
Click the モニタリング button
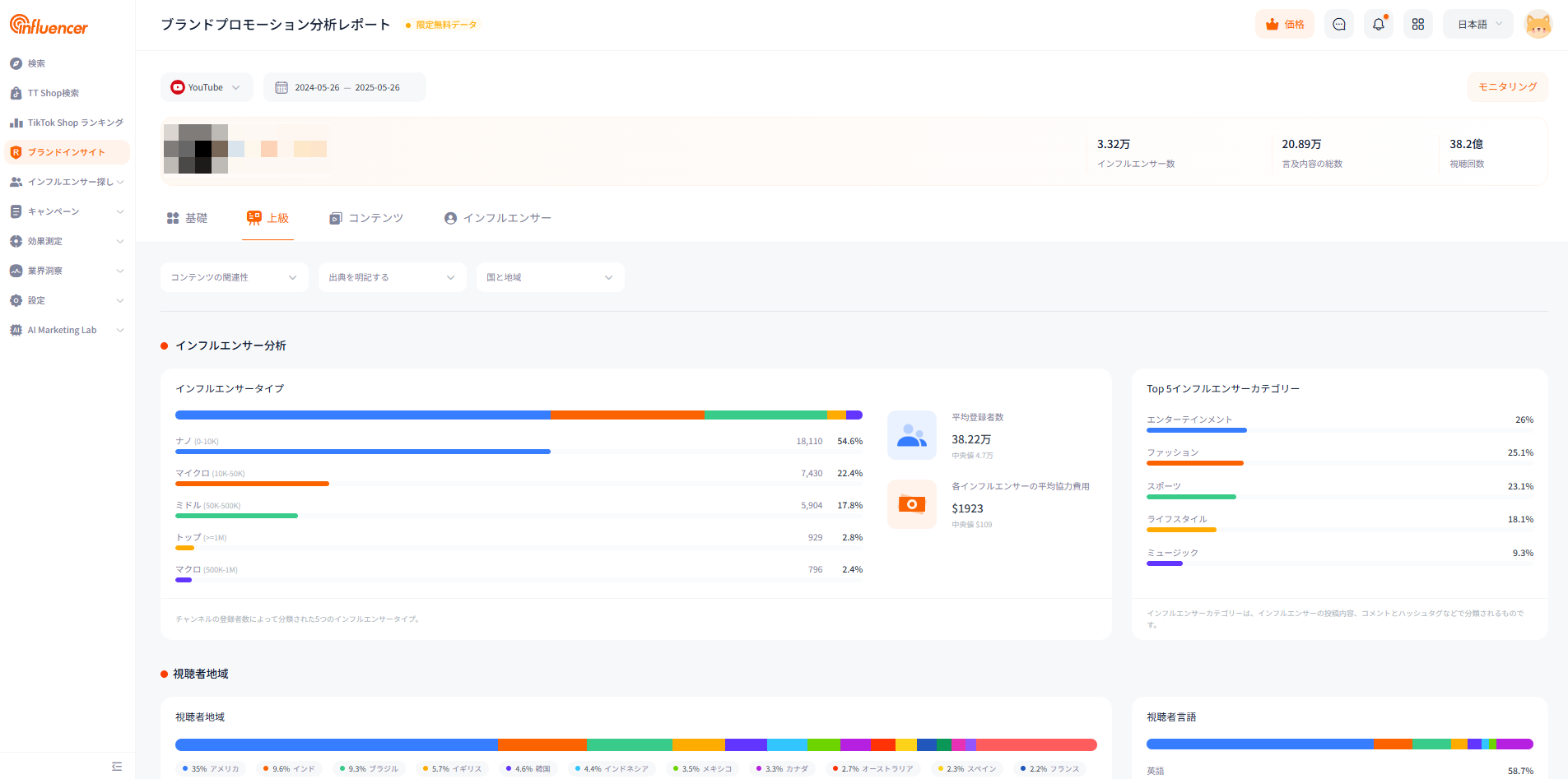pos(1507,87)
